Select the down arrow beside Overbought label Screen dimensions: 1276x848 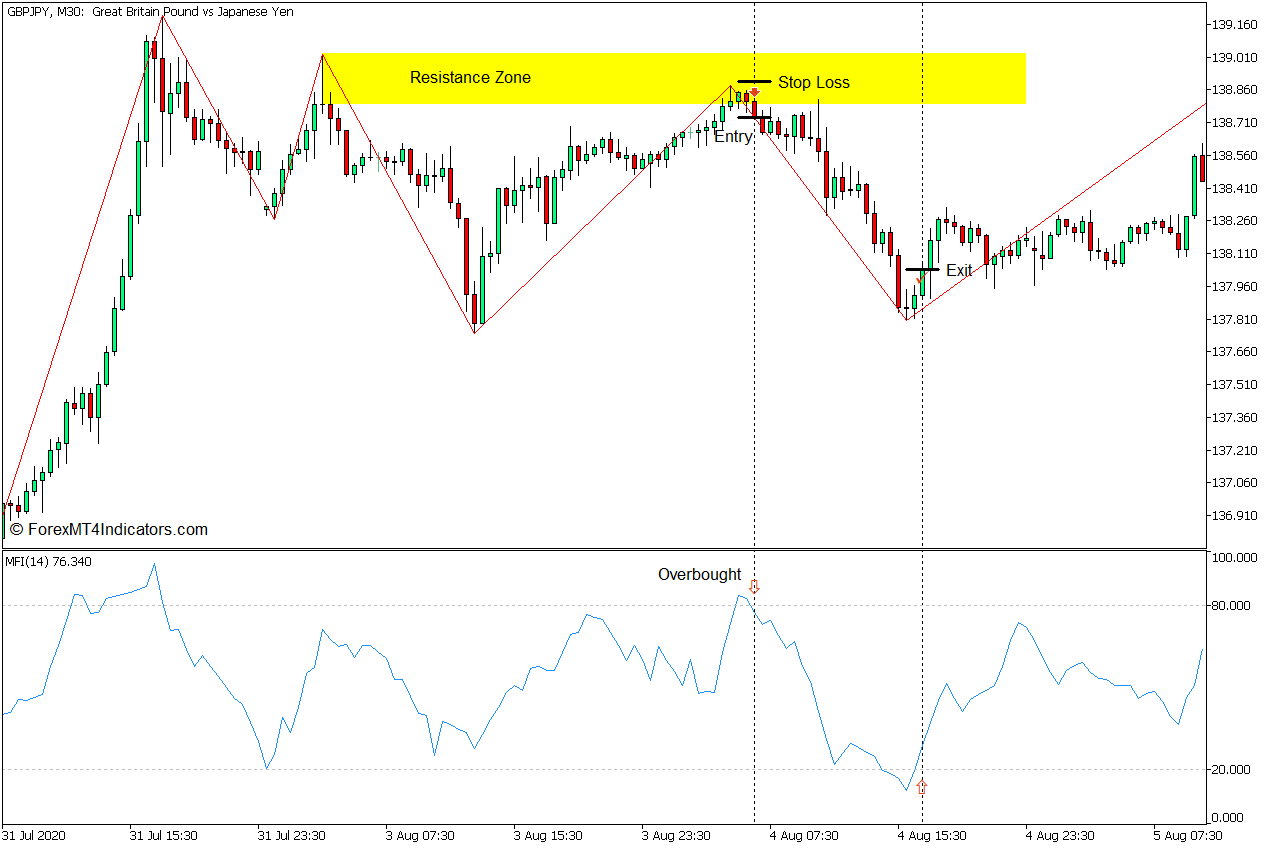[x=754, y=587]
